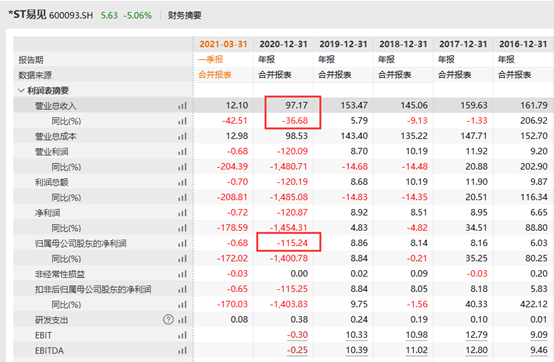Click revenue growth value -36.68
Viewport: 554px width, 362px height.
tap(295, 121)
